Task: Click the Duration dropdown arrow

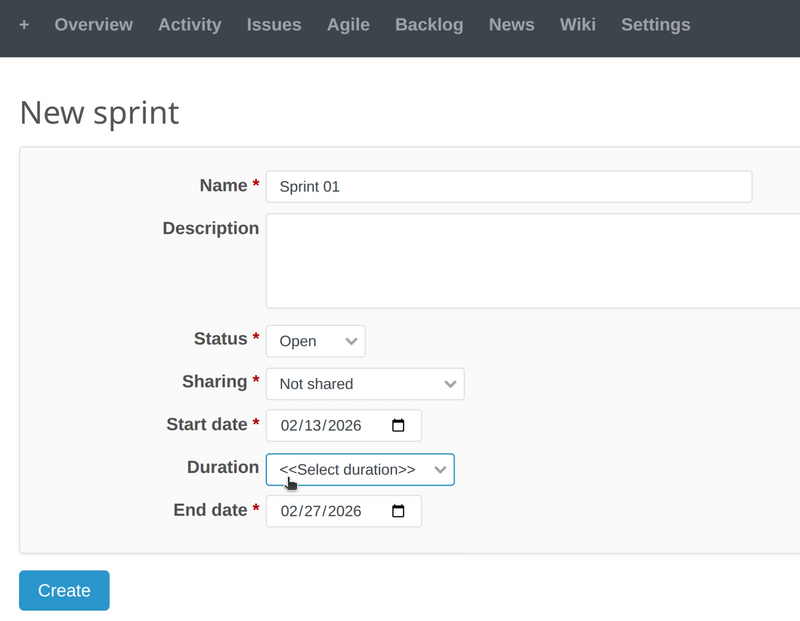Action: [x=439, y=469]
